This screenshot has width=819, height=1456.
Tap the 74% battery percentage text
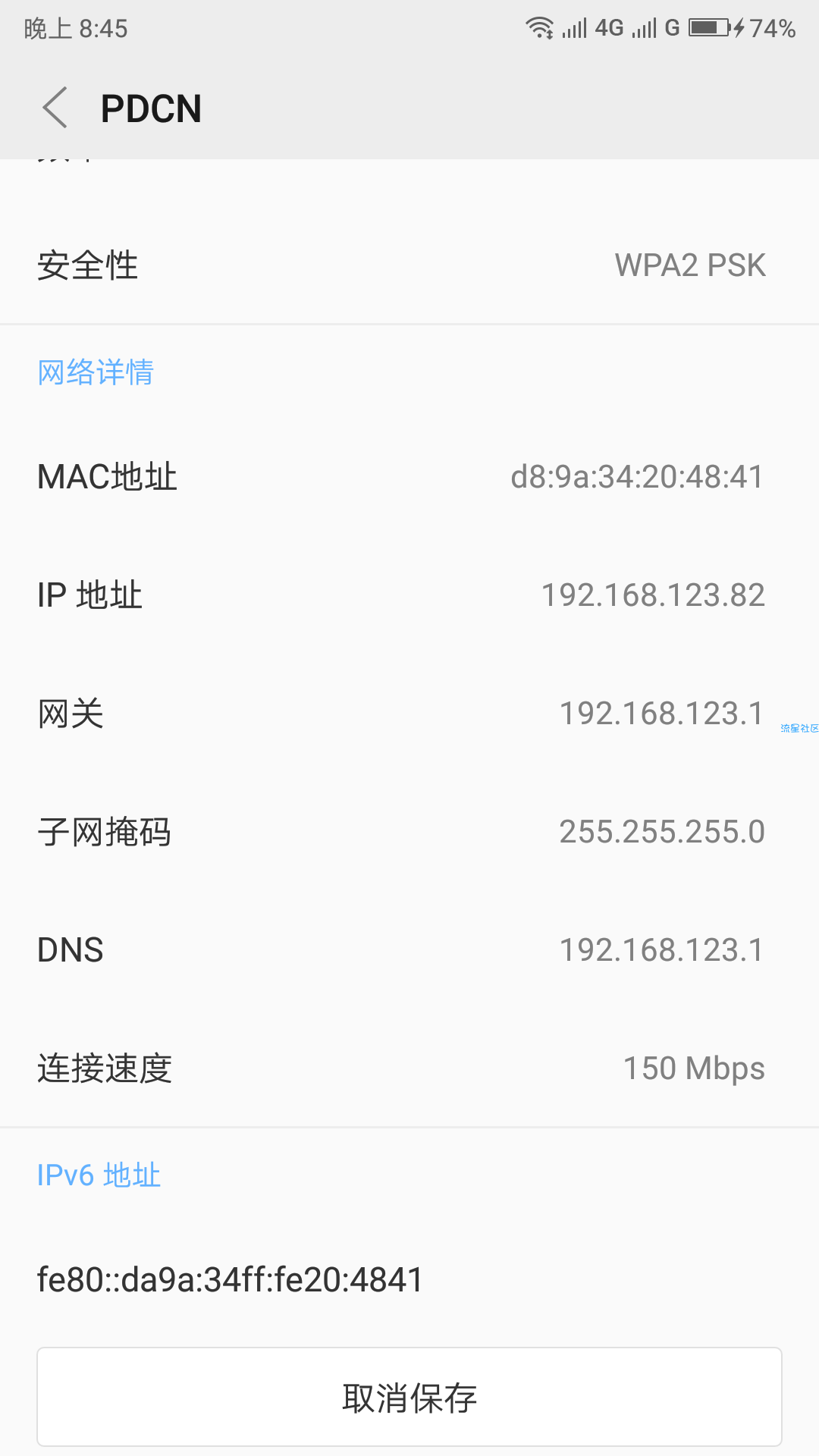click(773, 29)
